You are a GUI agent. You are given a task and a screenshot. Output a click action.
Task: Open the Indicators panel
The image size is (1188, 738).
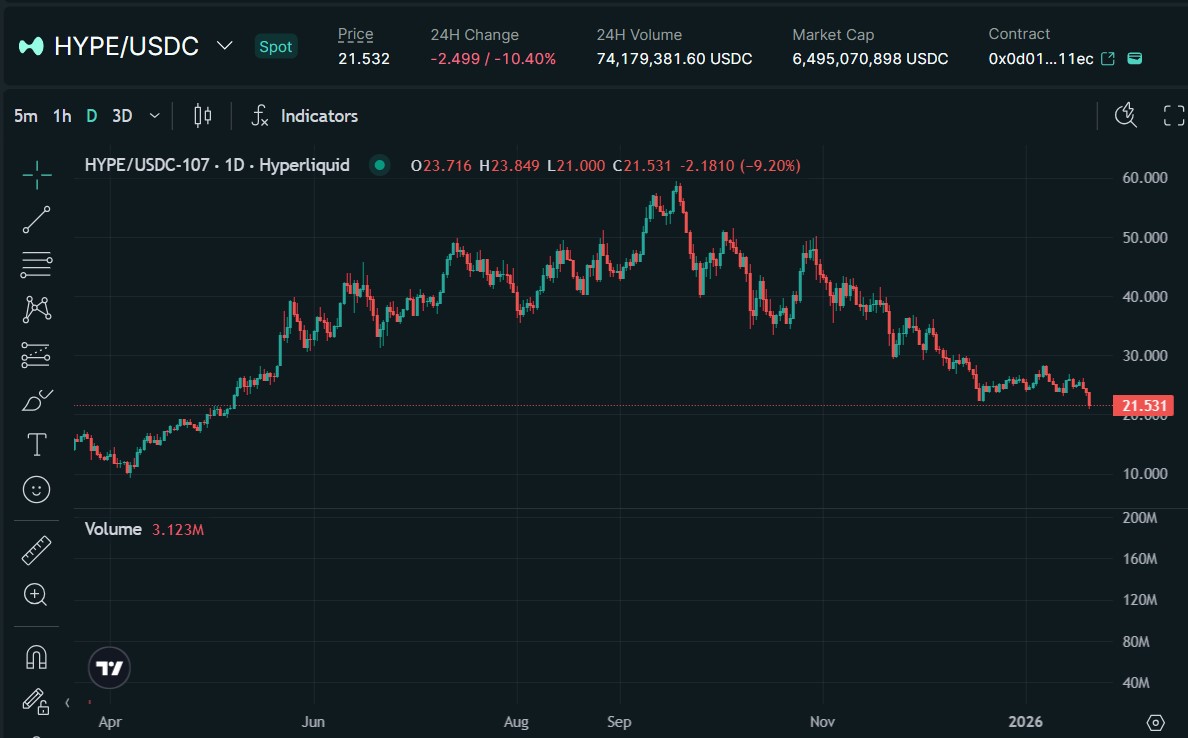pos(305,116)
